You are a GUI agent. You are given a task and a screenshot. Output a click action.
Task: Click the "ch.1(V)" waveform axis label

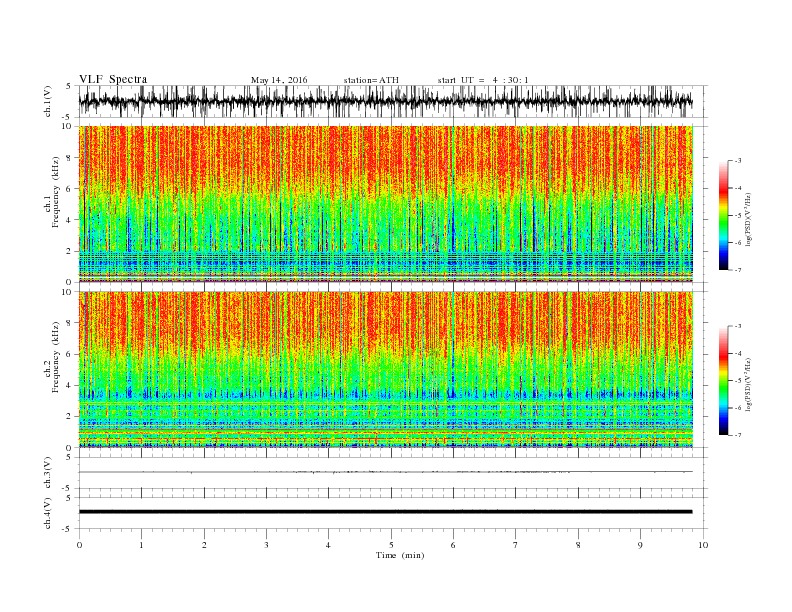coord(48,101)
